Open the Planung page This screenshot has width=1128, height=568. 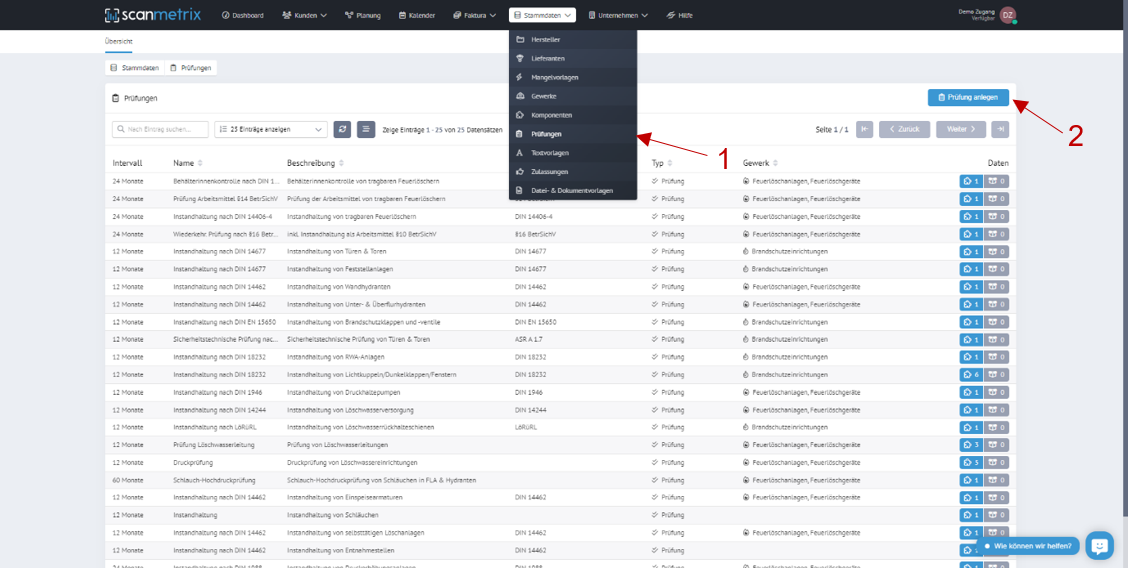[x=363, y=15]
